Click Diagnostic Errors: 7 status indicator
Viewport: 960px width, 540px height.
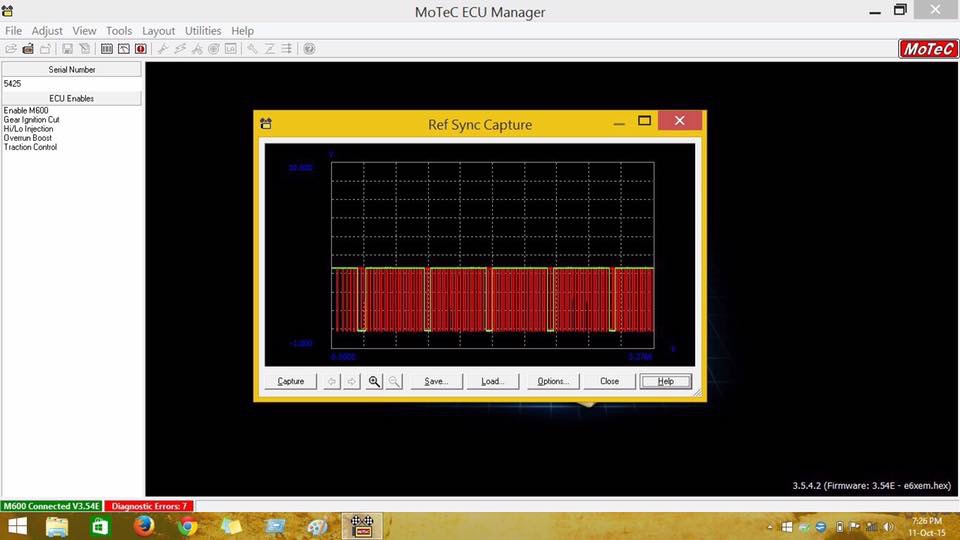pos(149,506)
